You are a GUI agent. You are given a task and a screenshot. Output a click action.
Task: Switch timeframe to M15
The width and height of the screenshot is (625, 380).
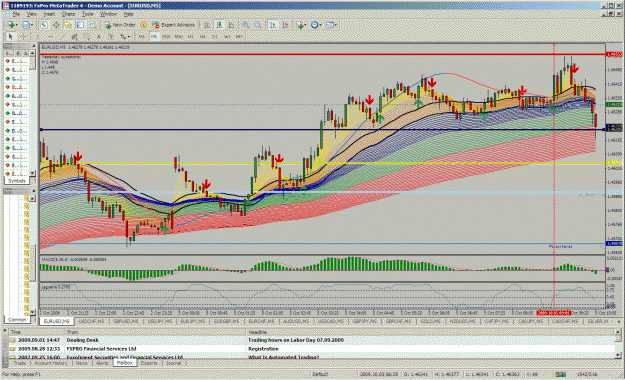pos(166,36)
